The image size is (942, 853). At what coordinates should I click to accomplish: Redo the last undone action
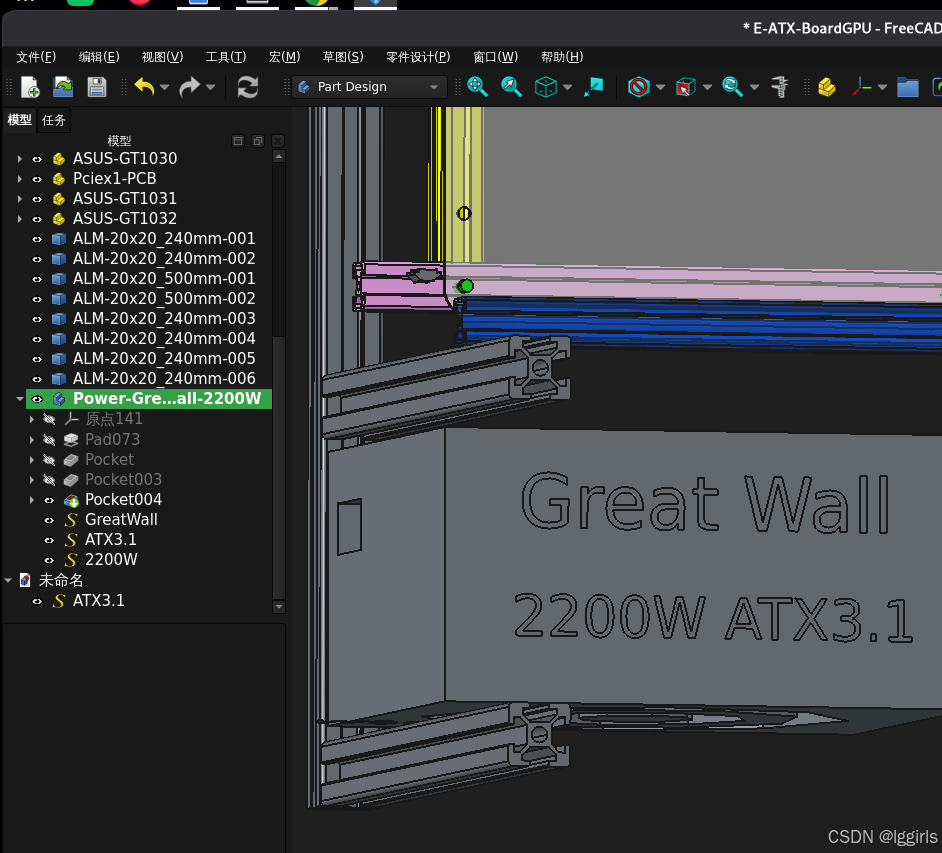[x=190, y=87]
